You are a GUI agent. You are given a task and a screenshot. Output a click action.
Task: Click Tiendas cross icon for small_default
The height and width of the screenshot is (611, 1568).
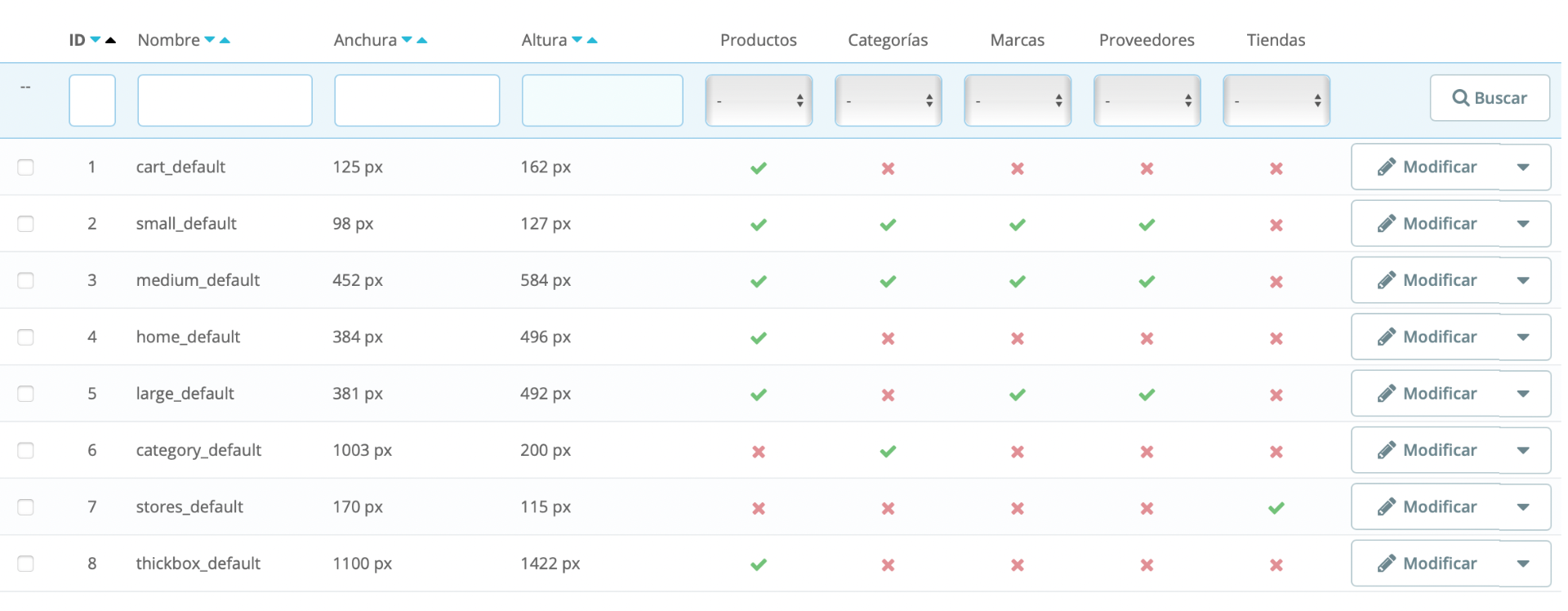click(1276, 225)
